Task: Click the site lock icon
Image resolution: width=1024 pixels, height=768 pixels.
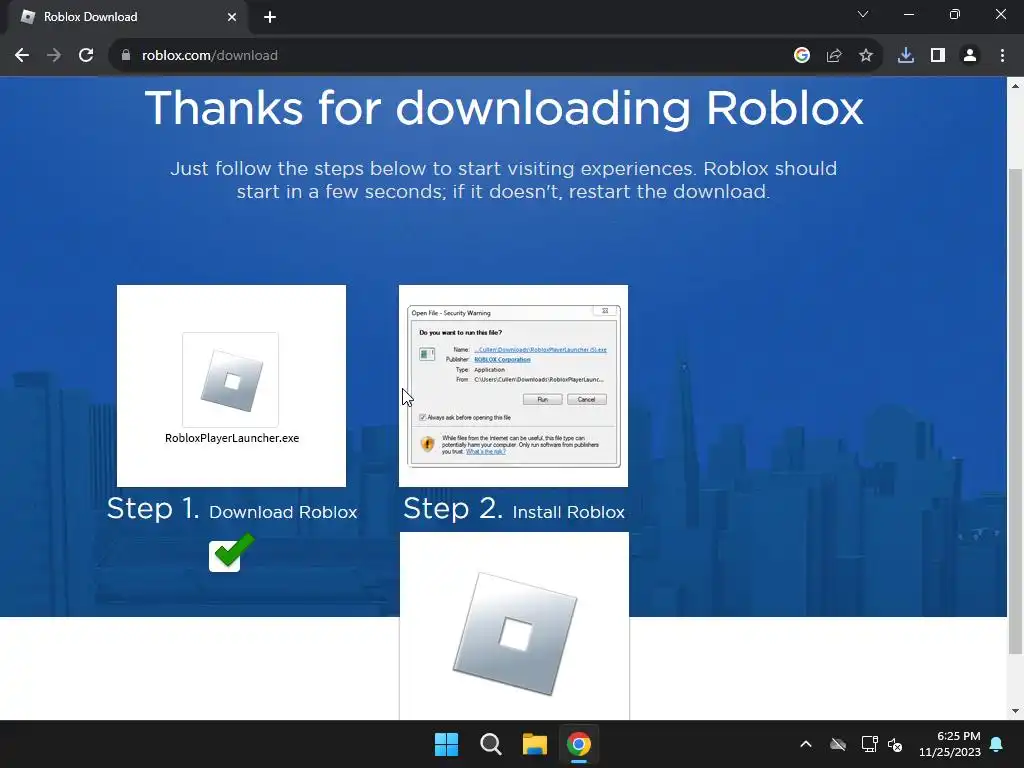Action: [126, 56]
